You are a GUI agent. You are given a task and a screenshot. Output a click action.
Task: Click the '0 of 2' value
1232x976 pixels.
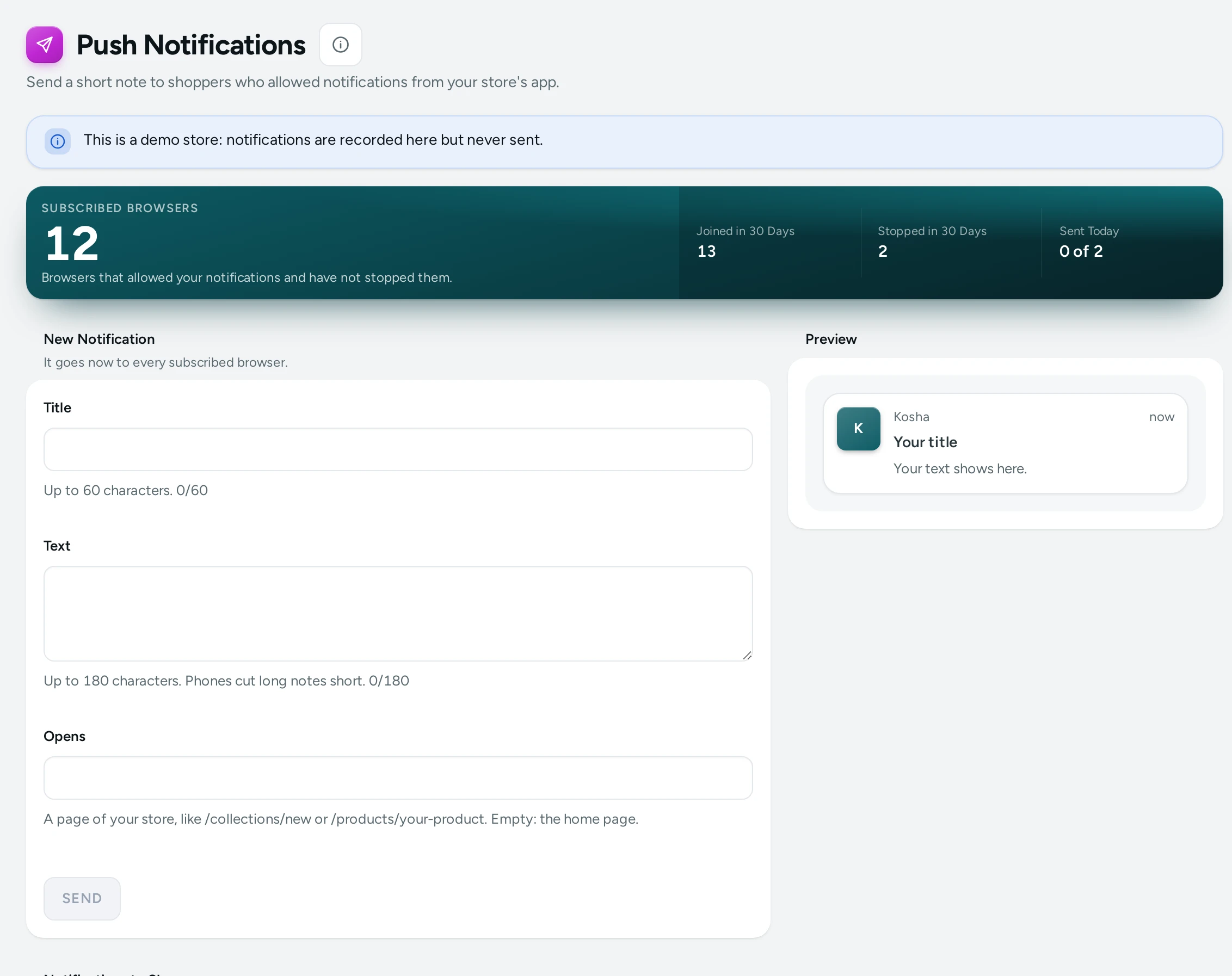(1081, 251)
